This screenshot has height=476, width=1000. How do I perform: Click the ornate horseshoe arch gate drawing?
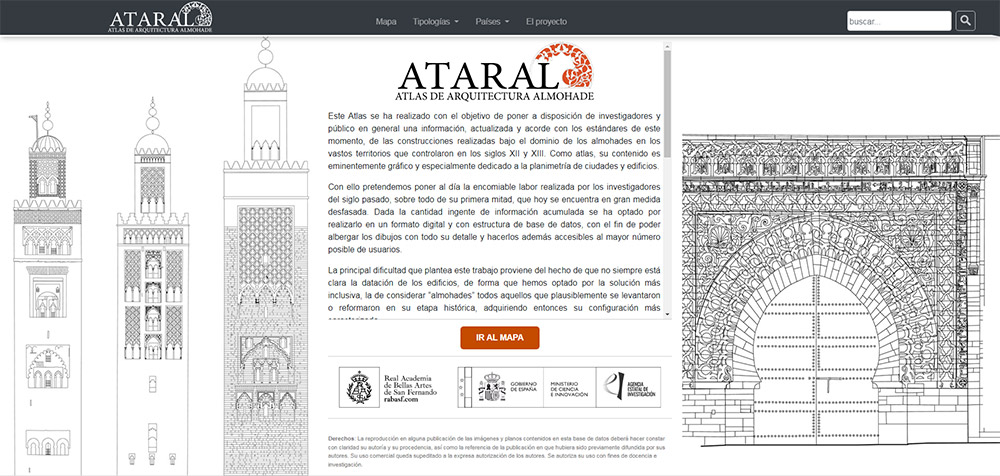coord(841,288)
